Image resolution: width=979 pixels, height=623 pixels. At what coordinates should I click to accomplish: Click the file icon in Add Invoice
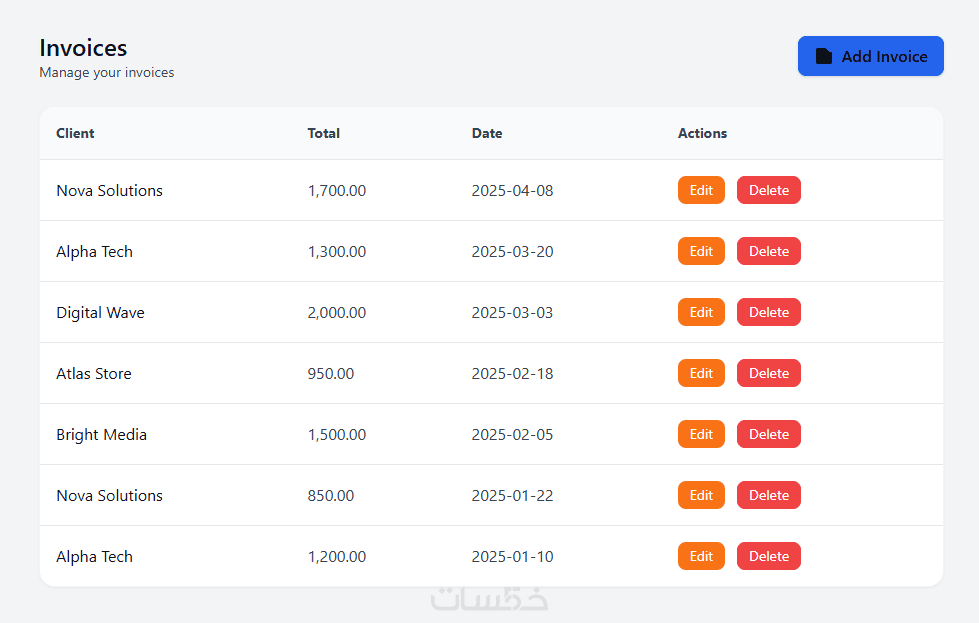point(824,57)
